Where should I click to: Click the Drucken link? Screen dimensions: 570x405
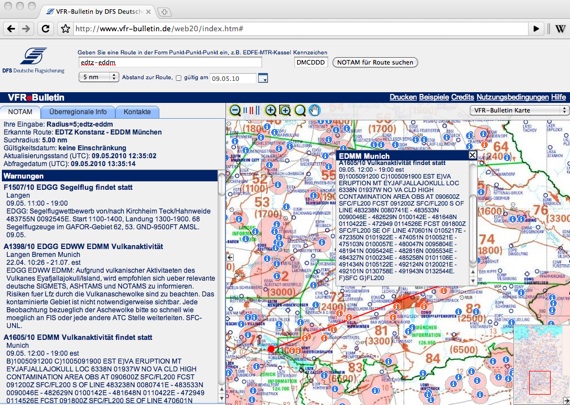403,97
